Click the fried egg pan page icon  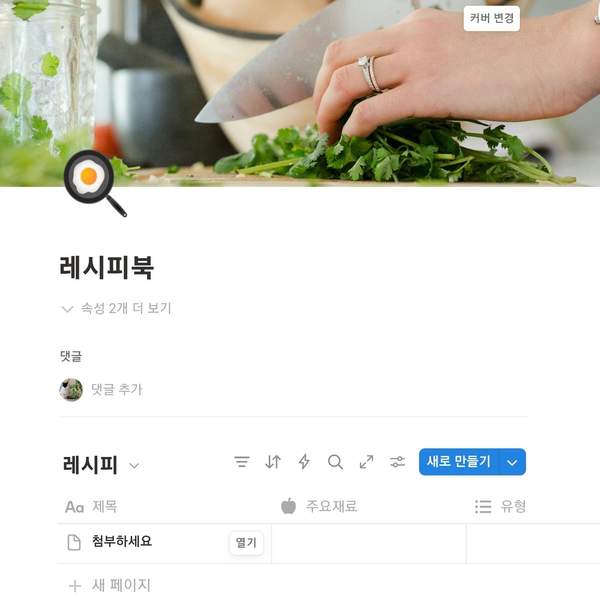[95, 183]
